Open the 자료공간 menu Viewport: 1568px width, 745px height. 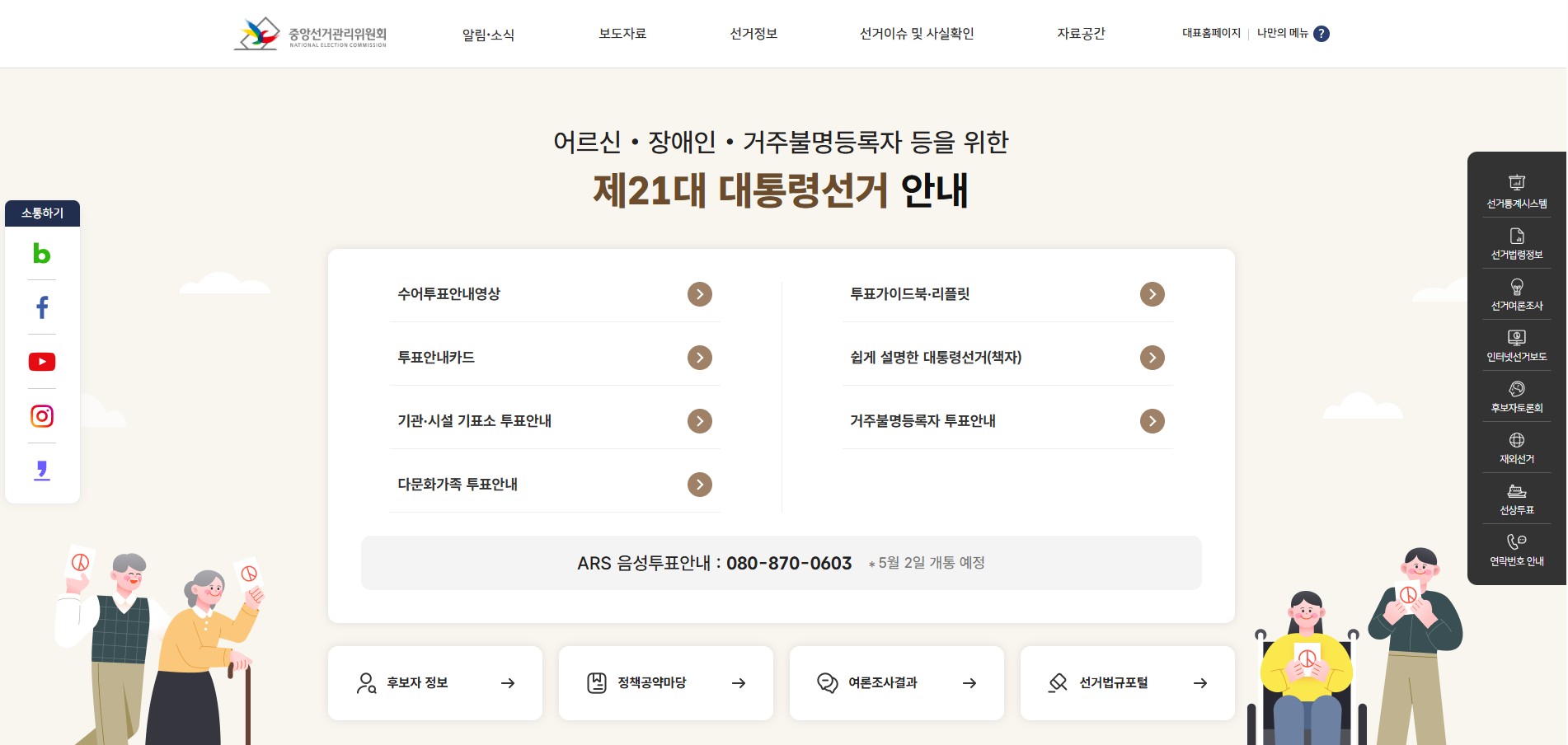pos(1081,34)
